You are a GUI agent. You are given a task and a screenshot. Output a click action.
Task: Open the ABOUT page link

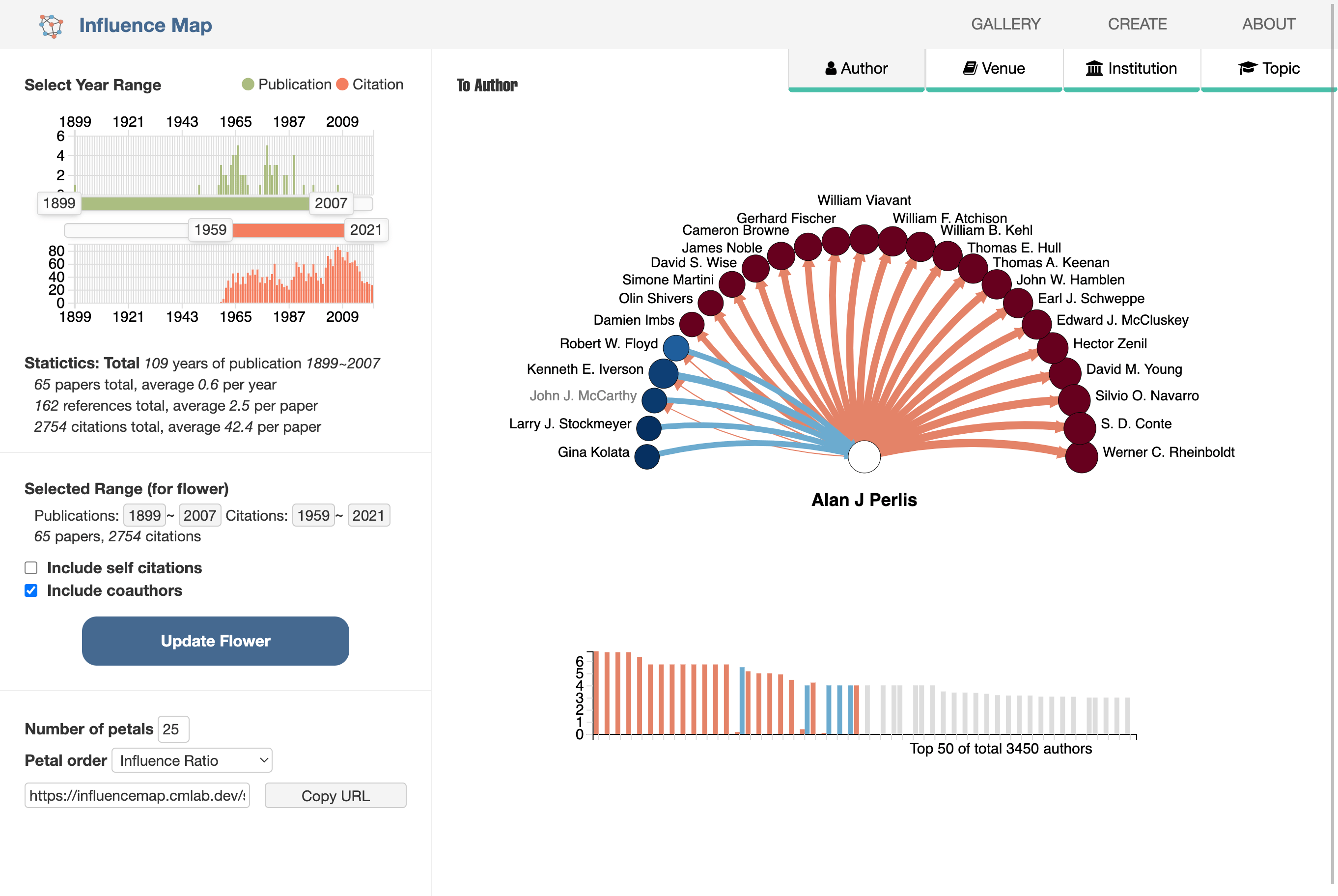[1268, 24]
